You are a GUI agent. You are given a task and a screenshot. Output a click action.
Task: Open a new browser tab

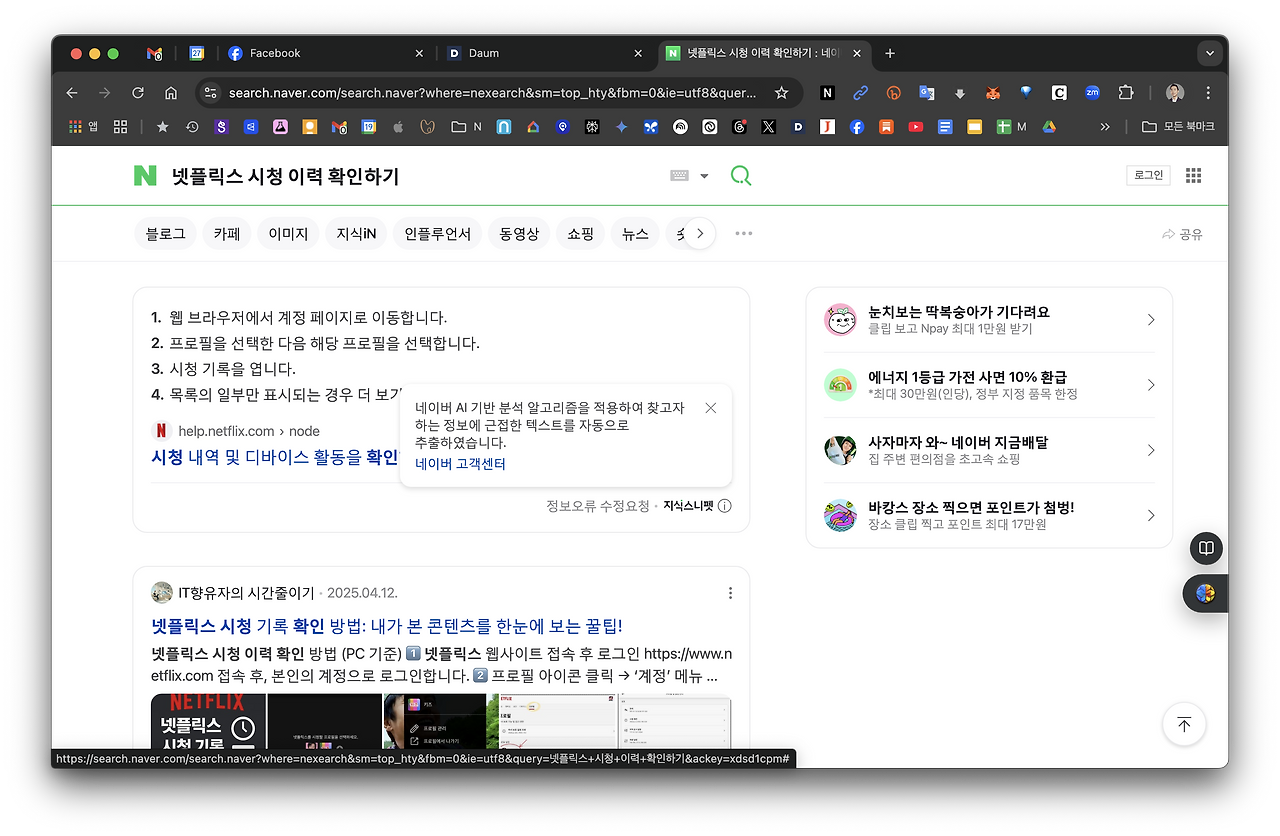890,53
